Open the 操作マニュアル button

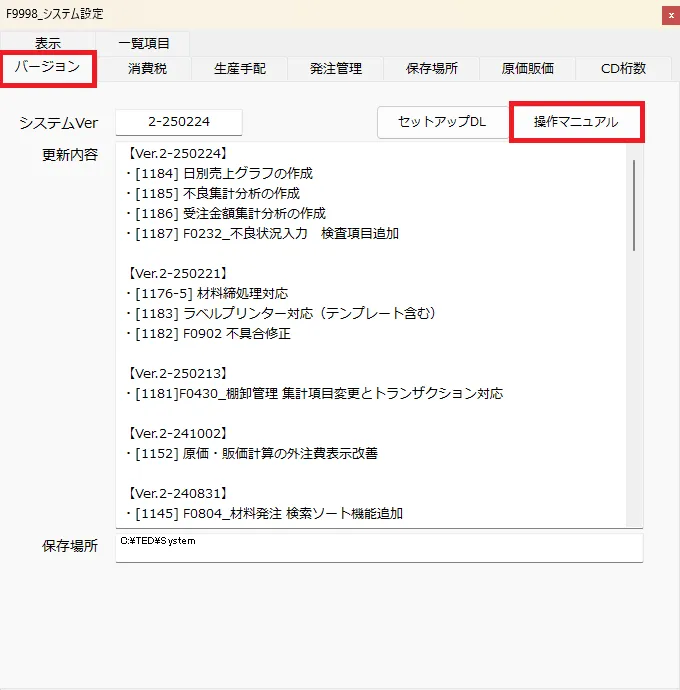tap(576, 122)
